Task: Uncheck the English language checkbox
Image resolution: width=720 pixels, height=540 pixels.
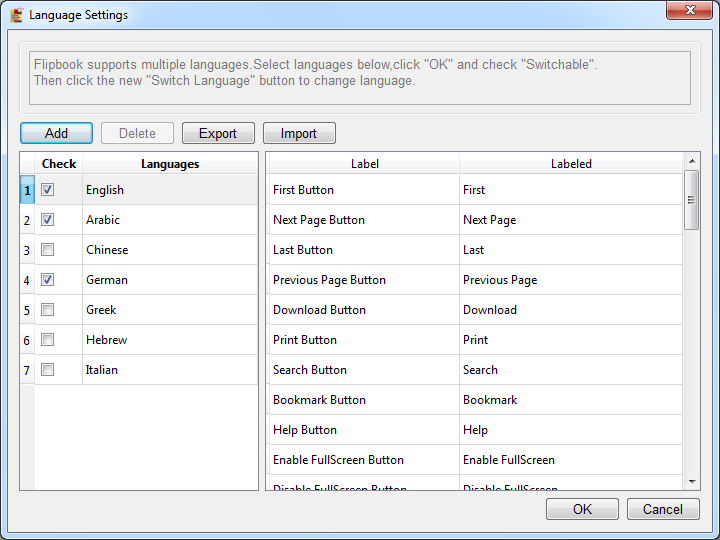Action: (x=48, y=190)
